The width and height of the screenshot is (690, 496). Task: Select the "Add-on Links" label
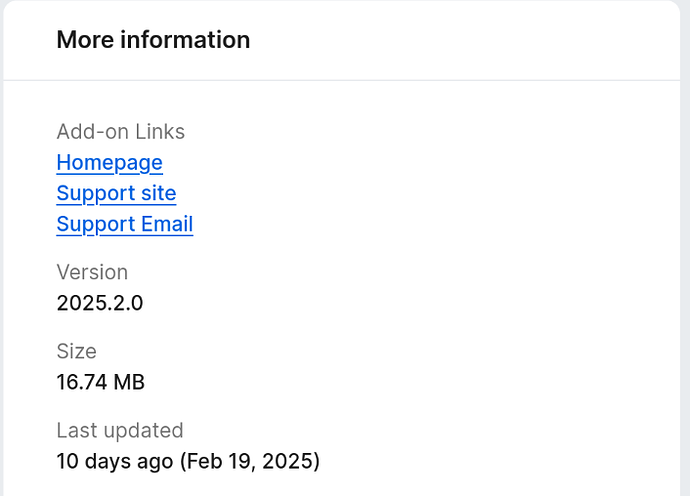pyautogui.click(x=120, y=132)
